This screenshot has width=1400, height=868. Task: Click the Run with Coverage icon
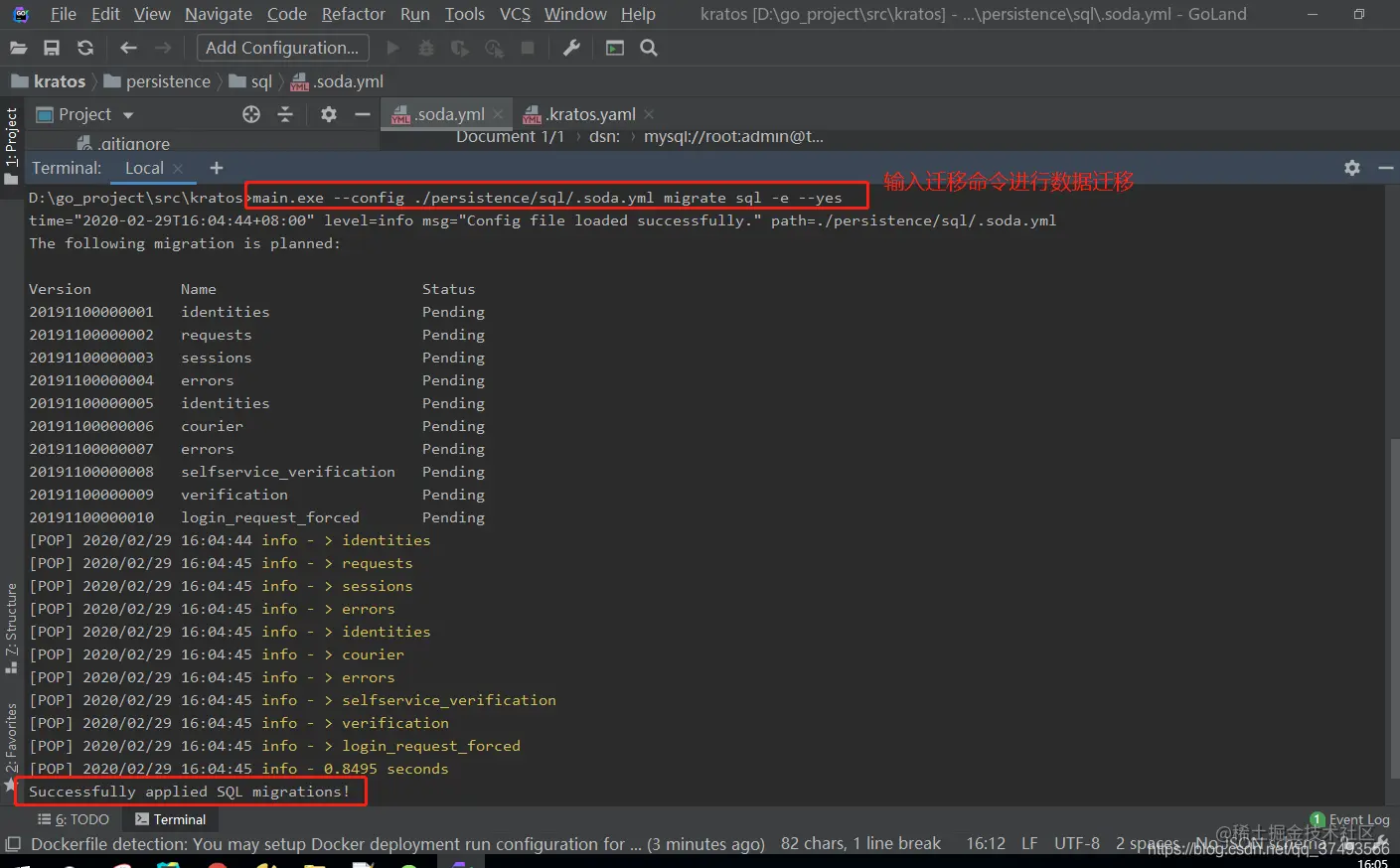click(460, 47)
